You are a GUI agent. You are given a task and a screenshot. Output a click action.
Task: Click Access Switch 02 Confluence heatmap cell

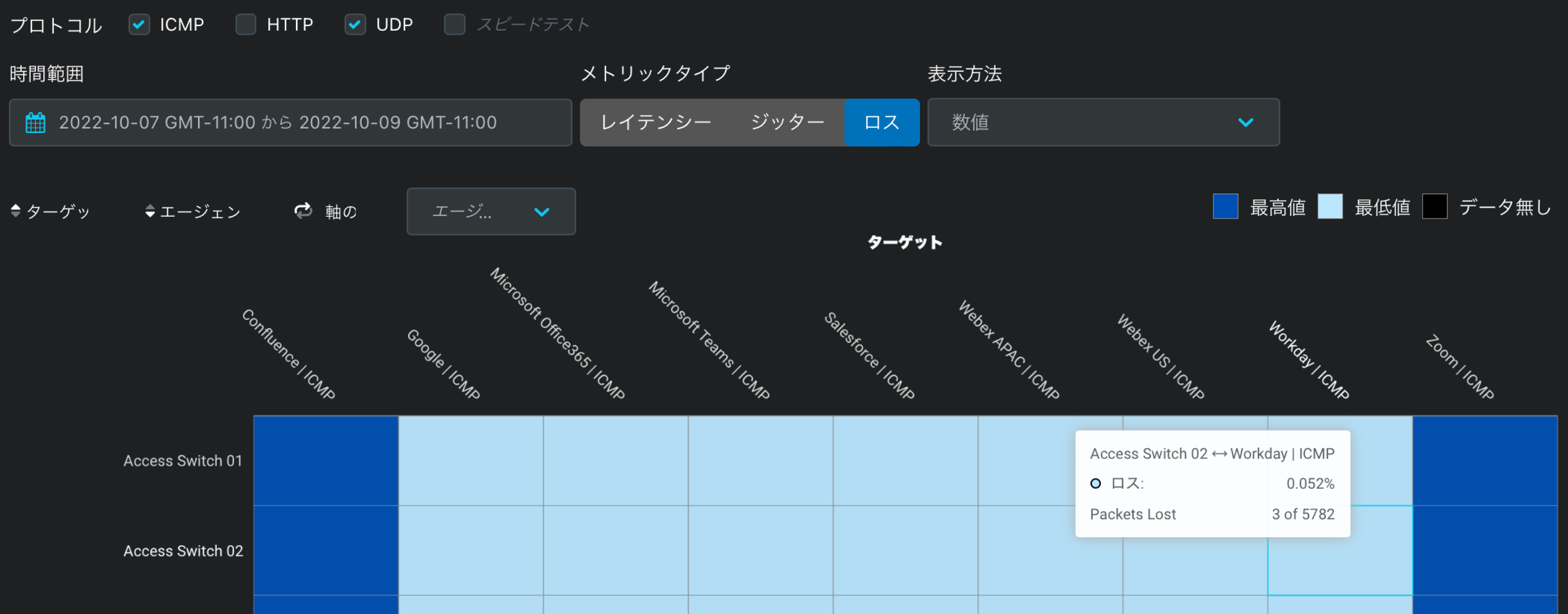pos(326,551)
